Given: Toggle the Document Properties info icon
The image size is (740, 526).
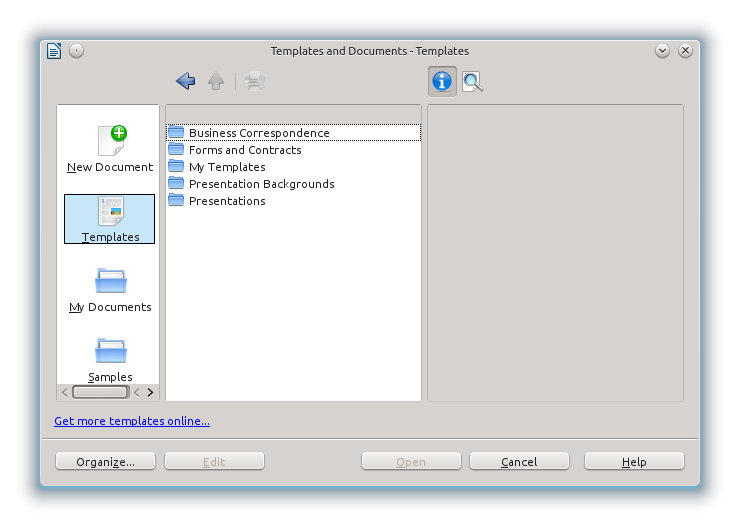Looking at the screenshot, I should (x=442, y=82).
